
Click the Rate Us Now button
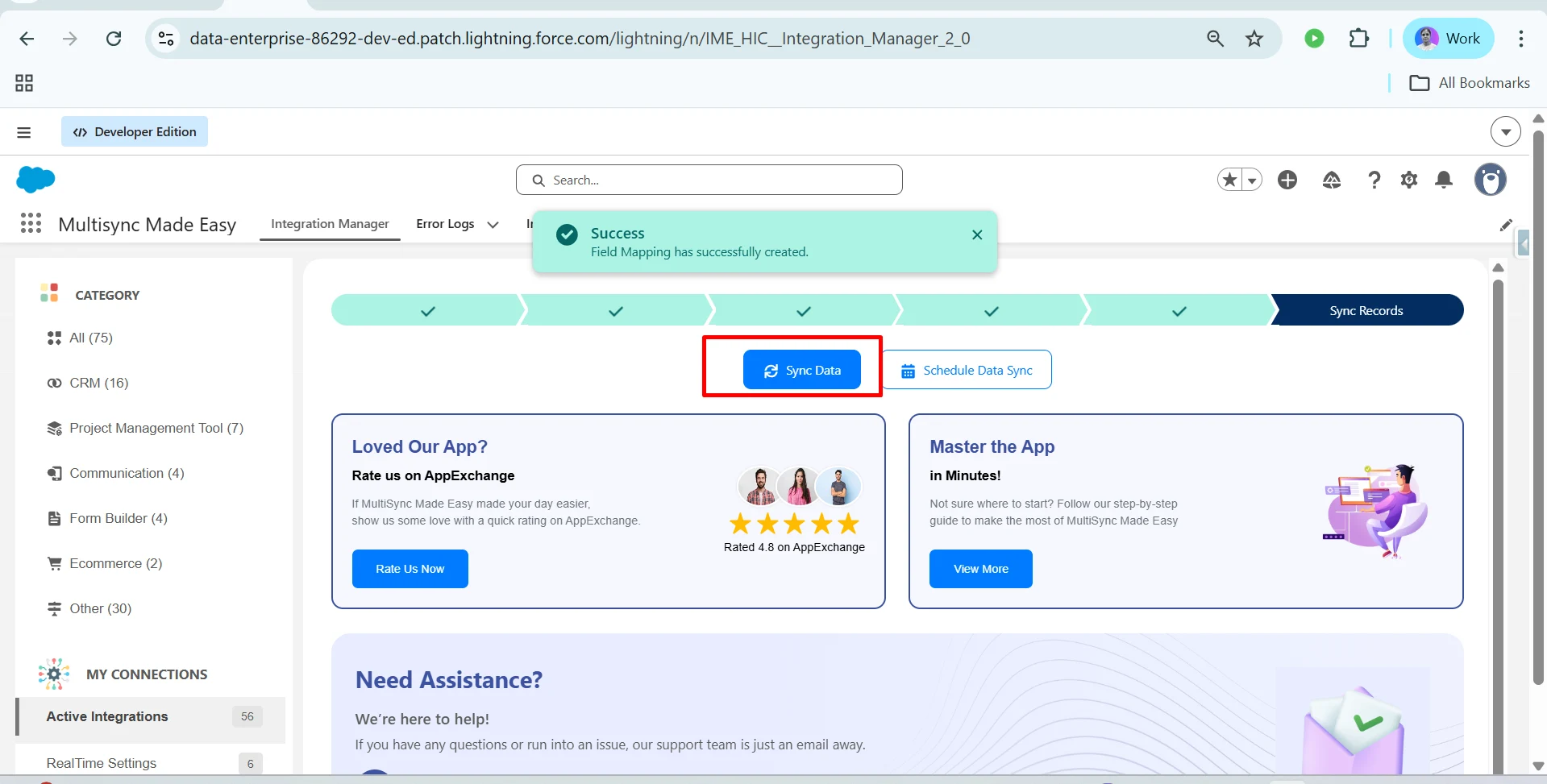(410, 569)
